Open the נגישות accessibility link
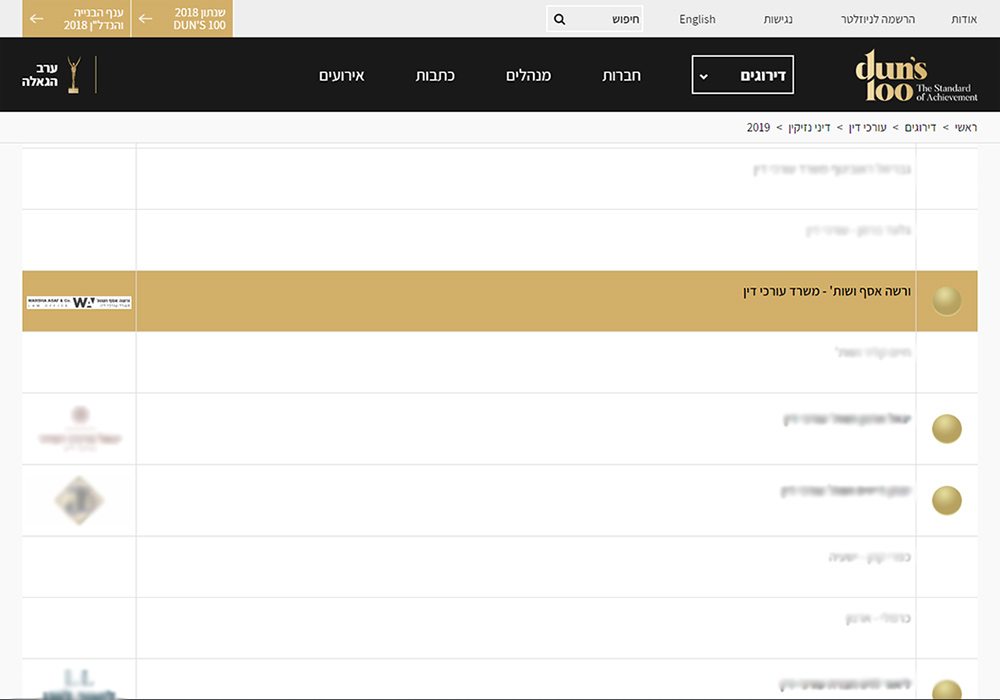 point(778,19)
